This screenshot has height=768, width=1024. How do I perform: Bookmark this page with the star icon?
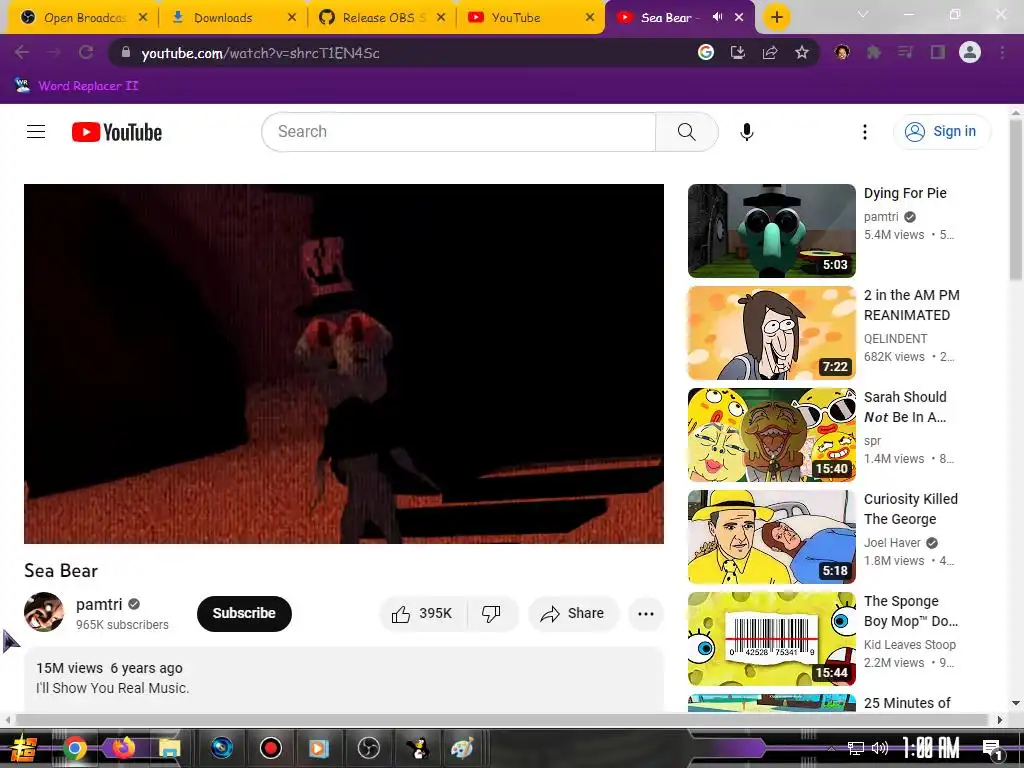tap(802, 52)
